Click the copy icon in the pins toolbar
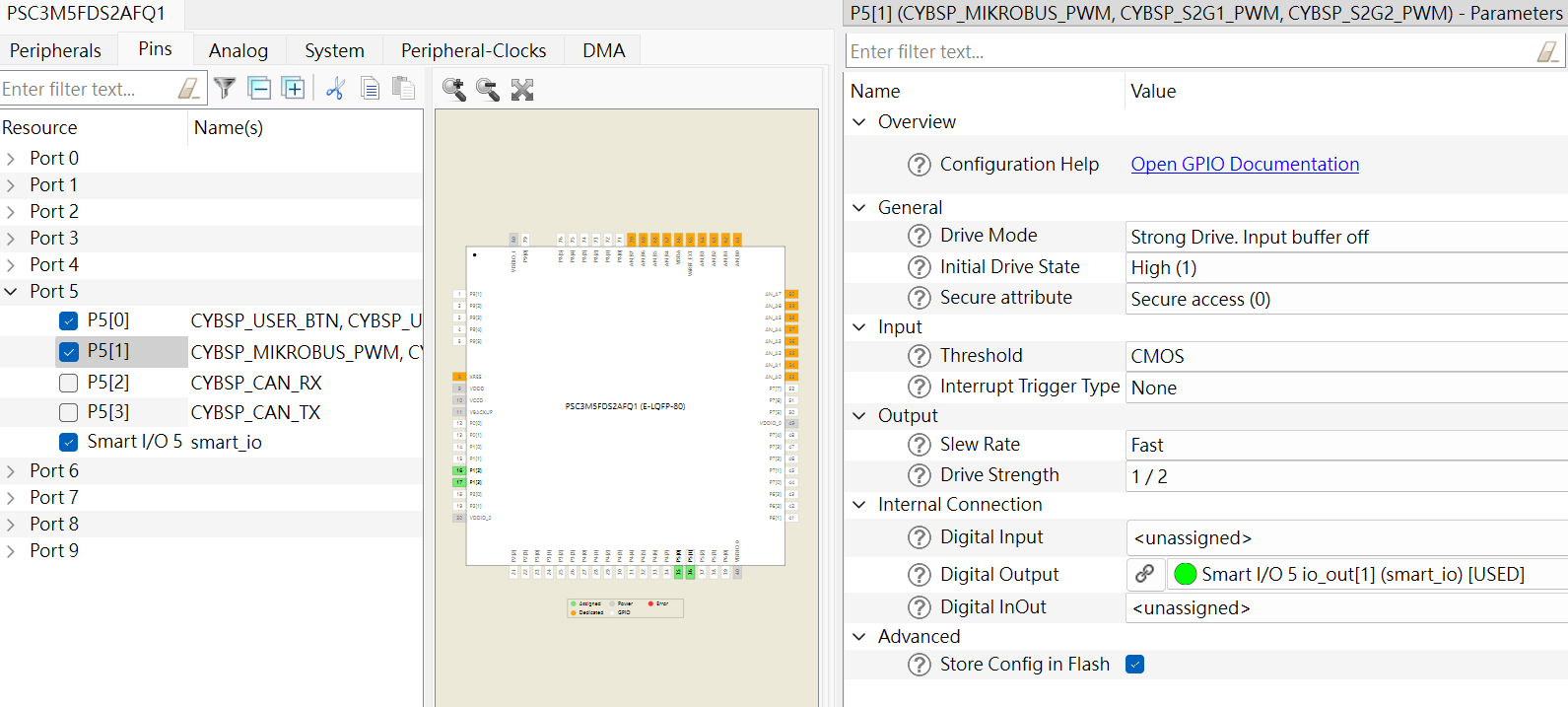Image resolution: width=1568 pixels, height=707 pixels. tap(370, 89)
